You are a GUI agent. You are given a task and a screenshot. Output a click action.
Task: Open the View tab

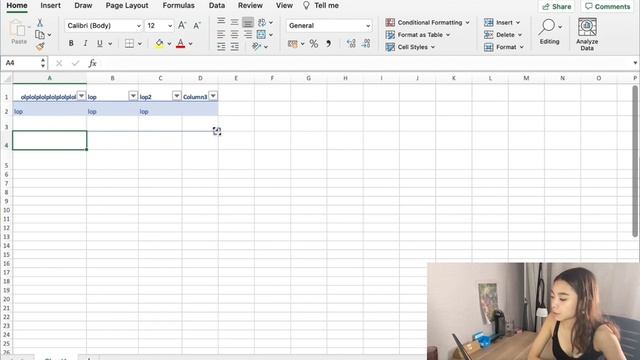point(284,6)
